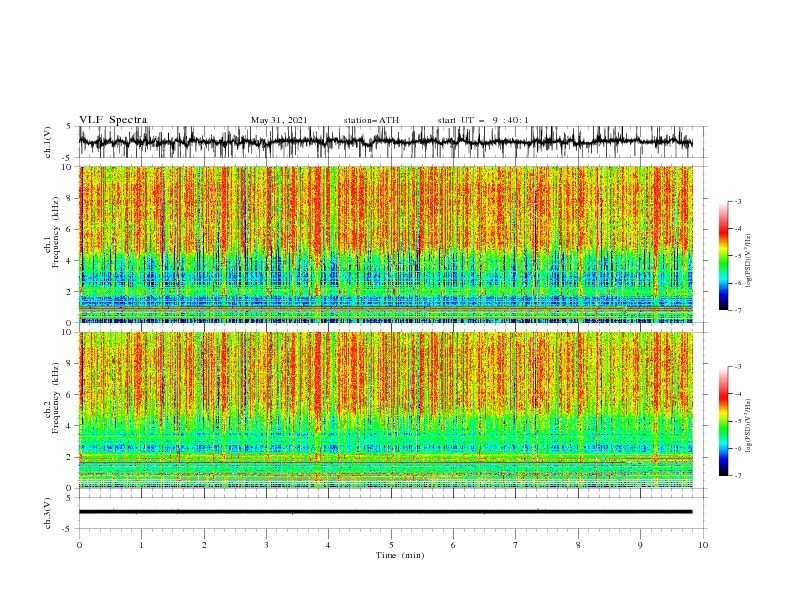Click the time axis tick label "9"
Image resolution: width=792 pixels, height=612 pixels.
(x=640, y=545)
